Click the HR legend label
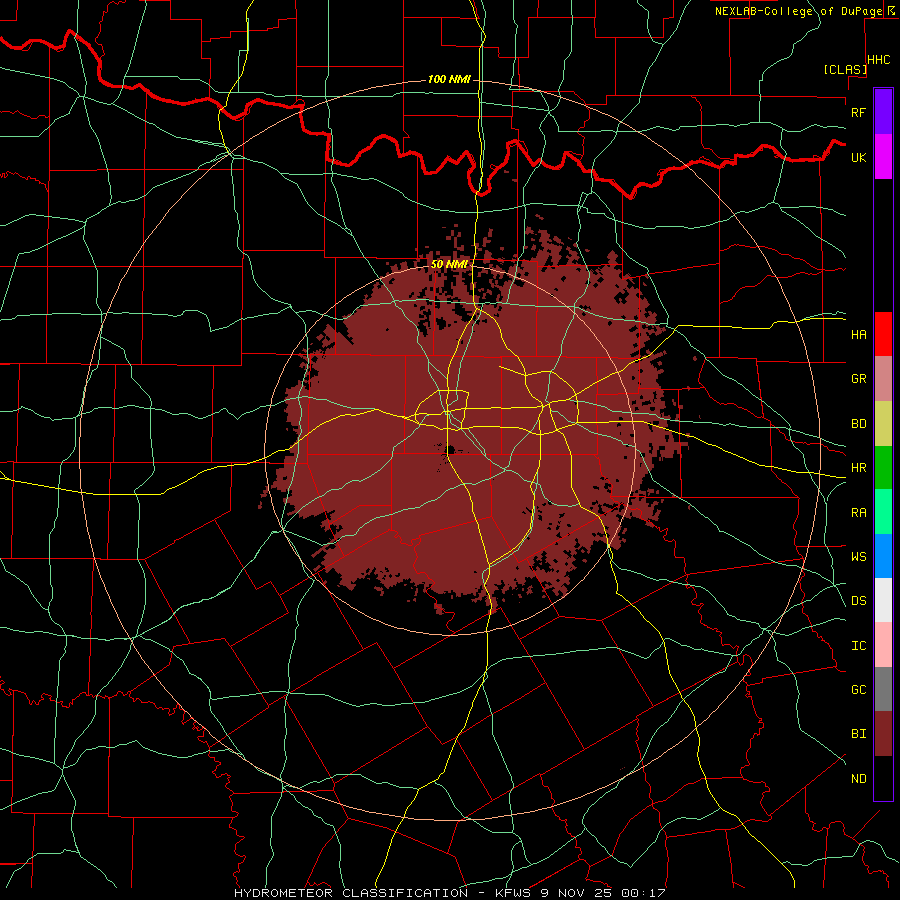The width and height of the screenshot is (900, 900). [858, 468]
